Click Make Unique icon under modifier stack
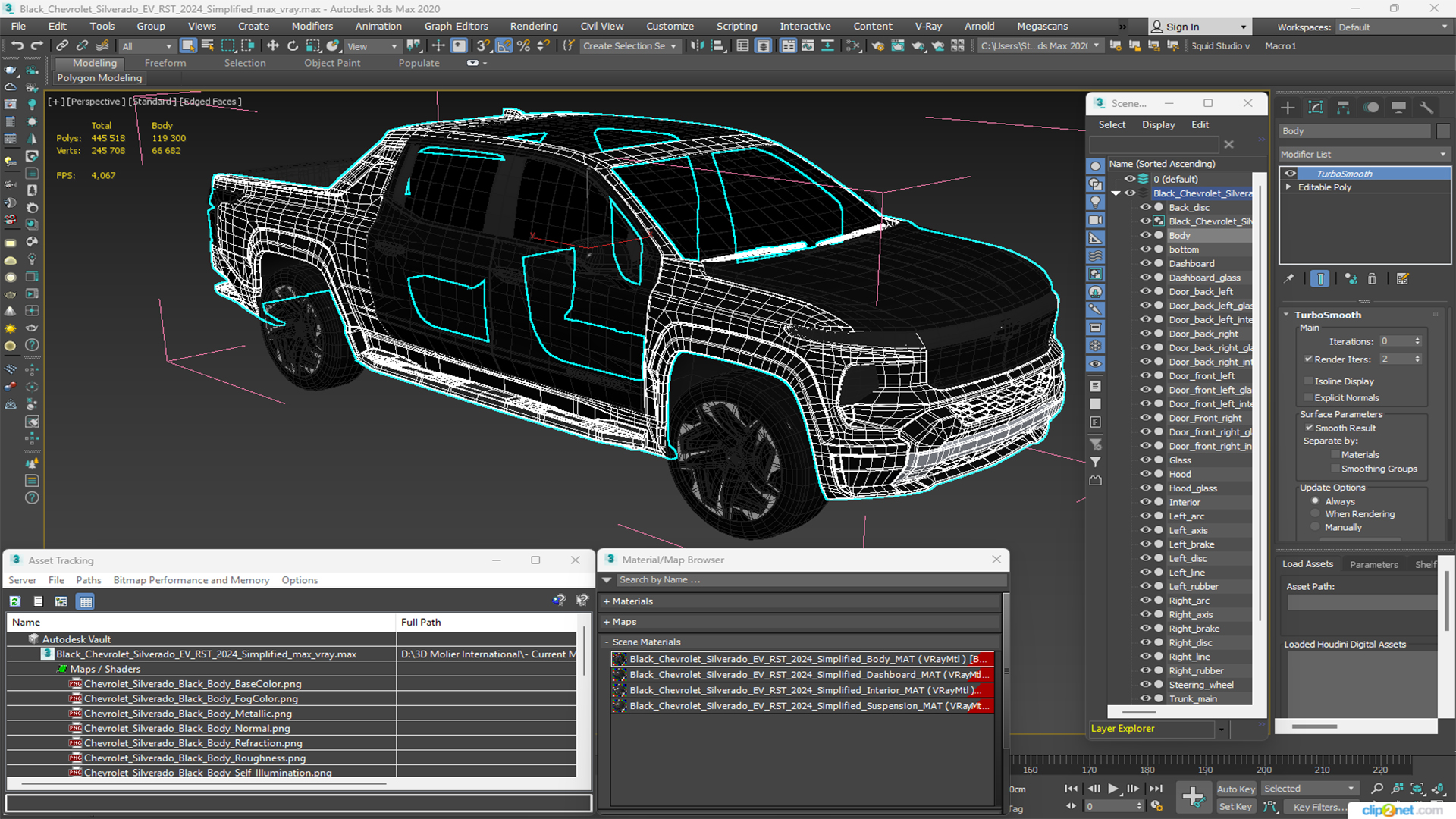1456x819 pixels. pyautogui.click(x=1351, y=279)
